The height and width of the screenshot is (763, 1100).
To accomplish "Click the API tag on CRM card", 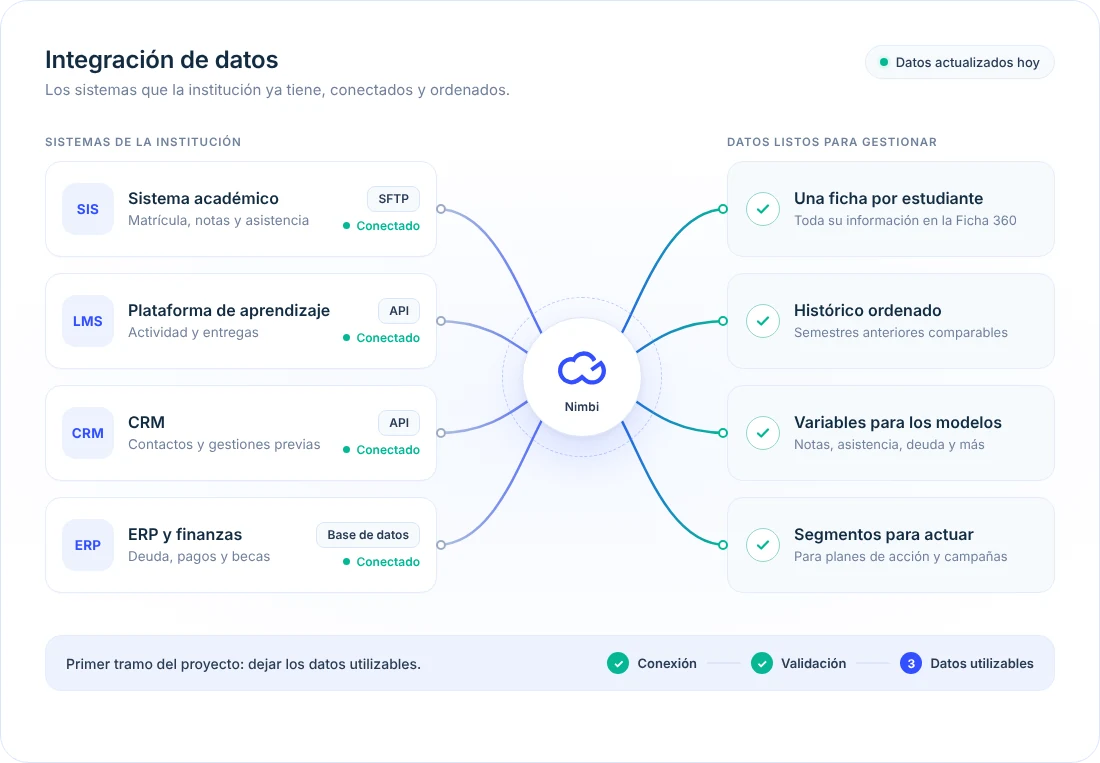I will click(x=399, y=423).
